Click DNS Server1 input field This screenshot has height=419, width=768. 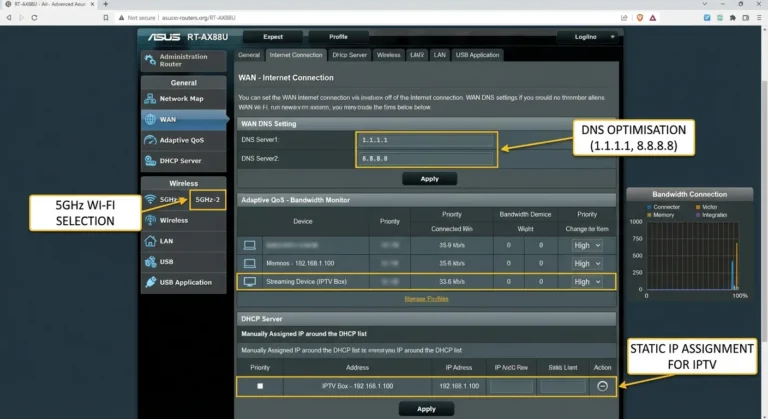point(425,140)
